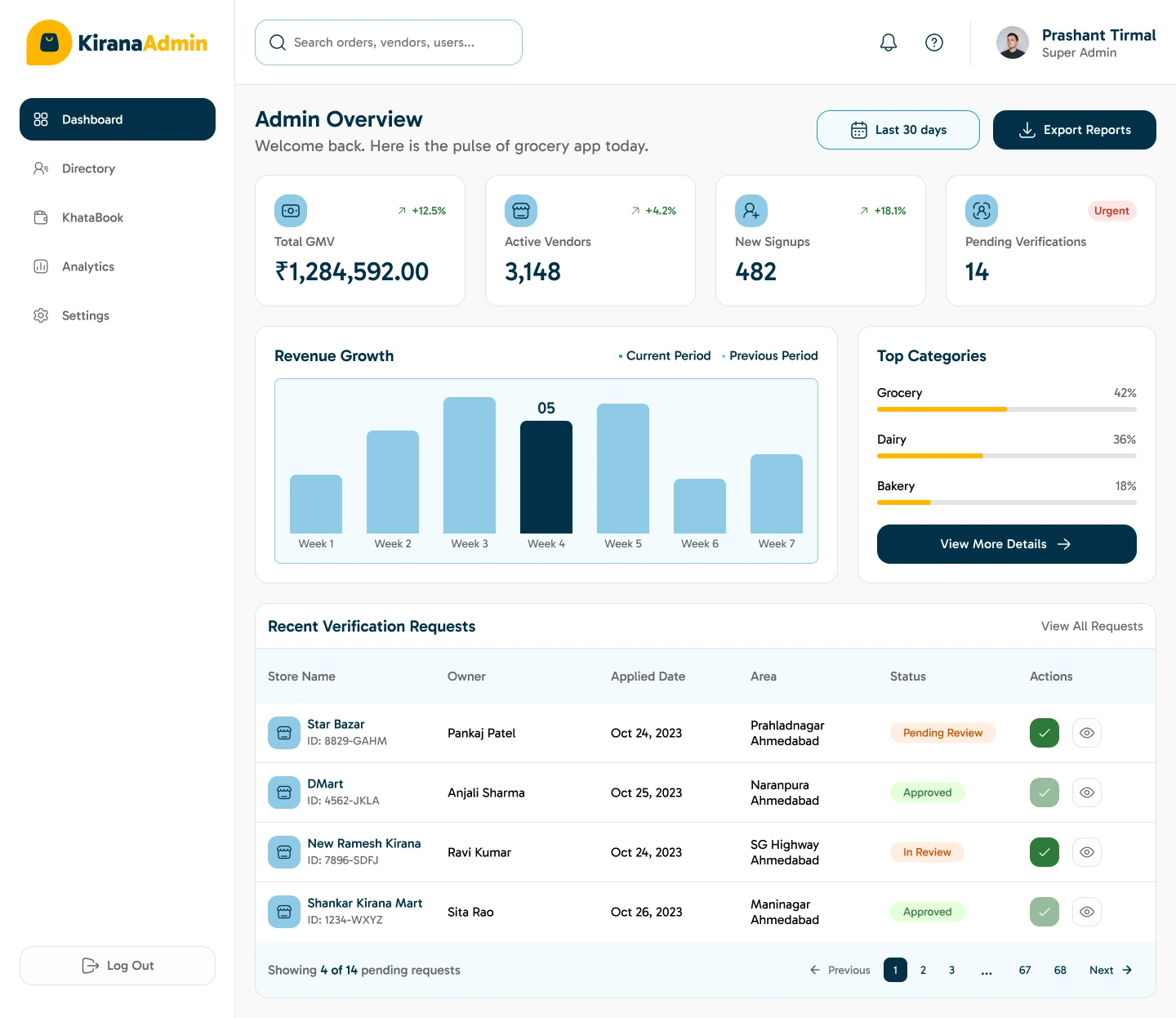Go to Next page of requests
The width and height of the screenshot is (1176, 1018).
tap(1111, 970)
